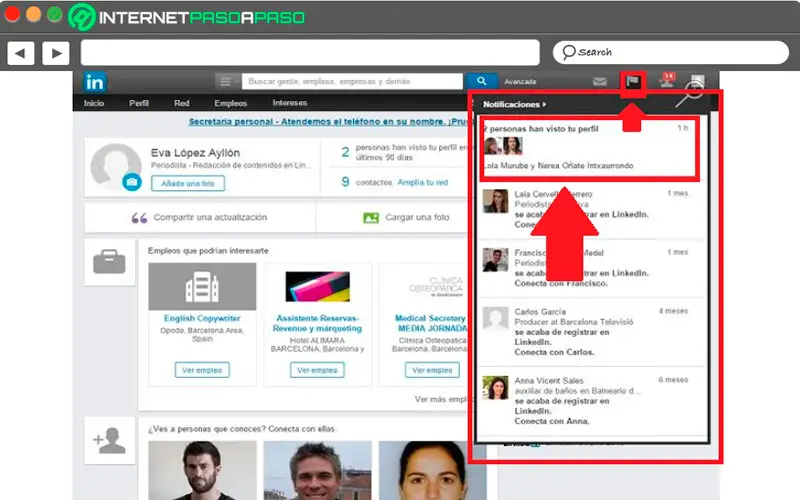Open the profile views notification
Viewport: 800px width, 500px height.
click(x=589, y=148)
